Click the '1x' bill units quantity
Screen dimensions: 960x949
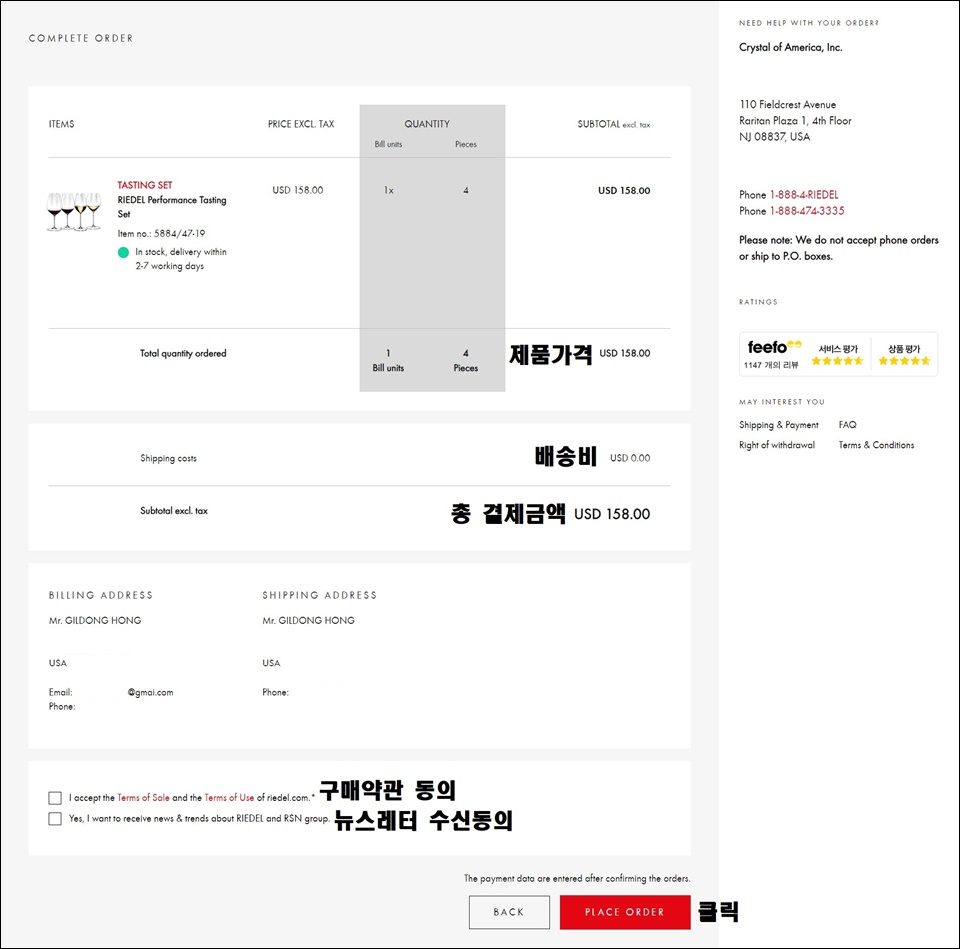(x=389, y=190)
